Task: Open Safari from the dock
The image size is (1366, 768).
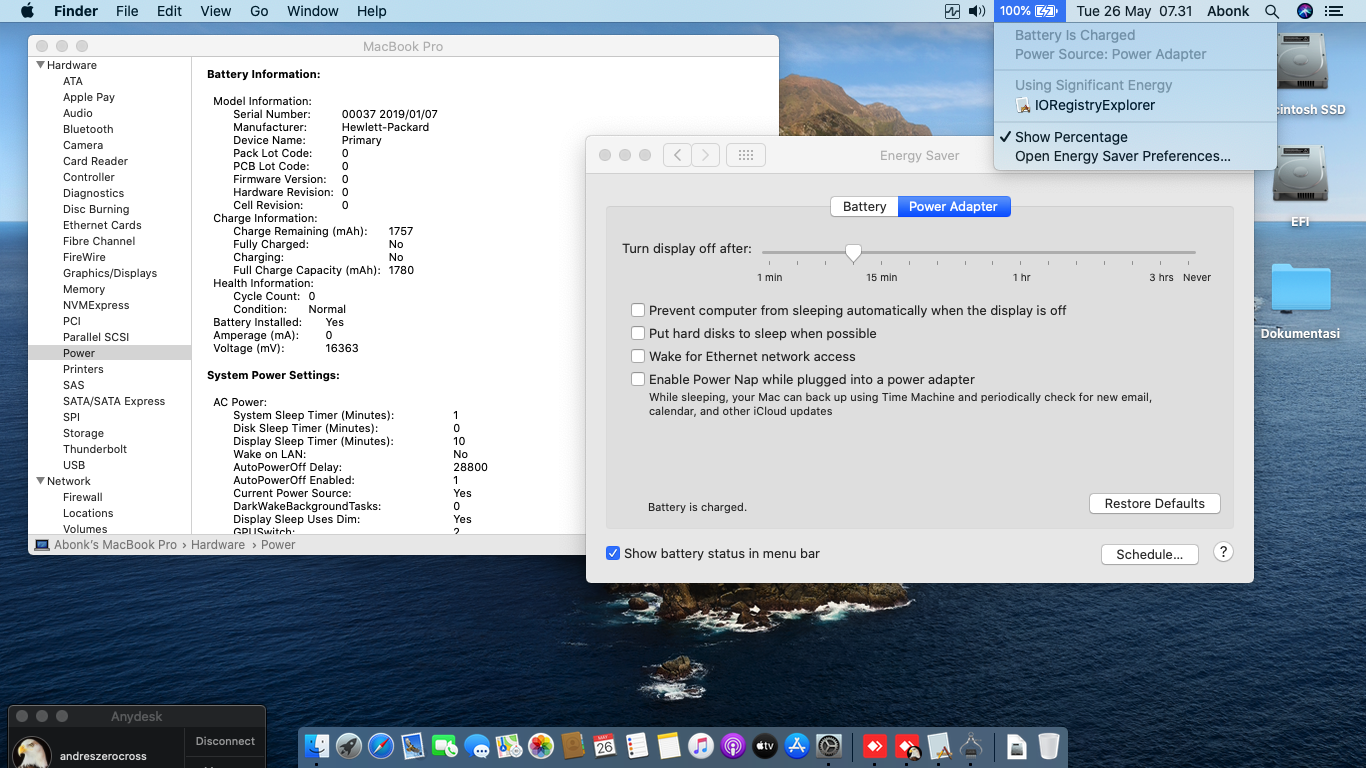Action: tap(381, 746)
